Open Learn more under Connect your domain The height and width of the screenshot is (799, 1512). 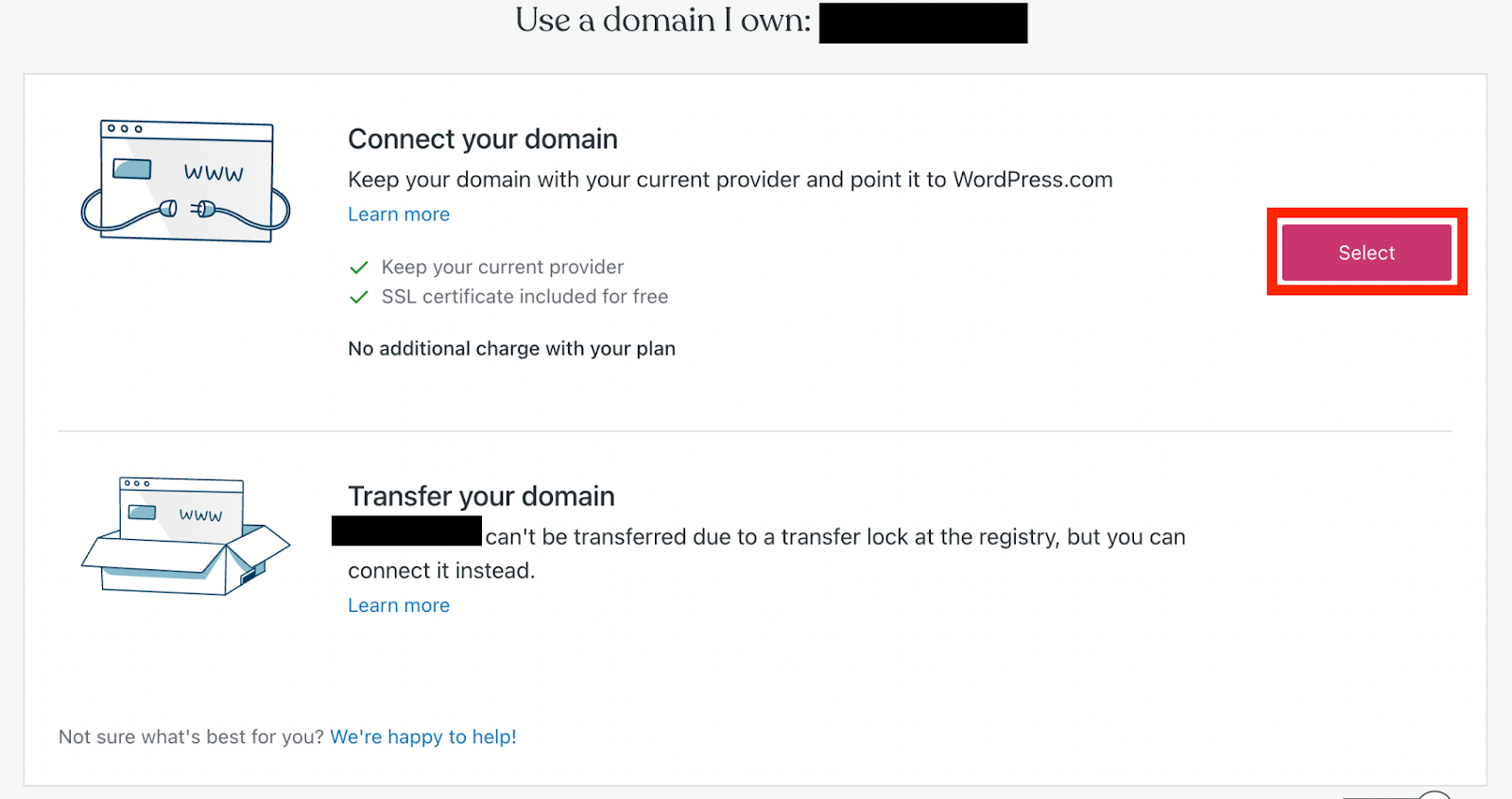coord(399,215)
